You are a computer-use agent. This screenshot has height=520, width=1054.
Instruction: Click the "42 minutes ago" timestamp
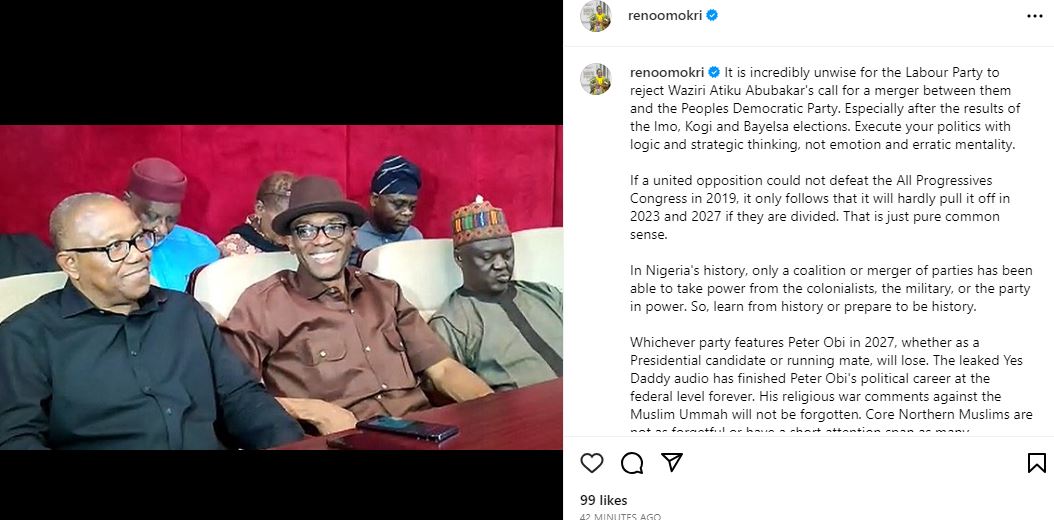(620, 516)
